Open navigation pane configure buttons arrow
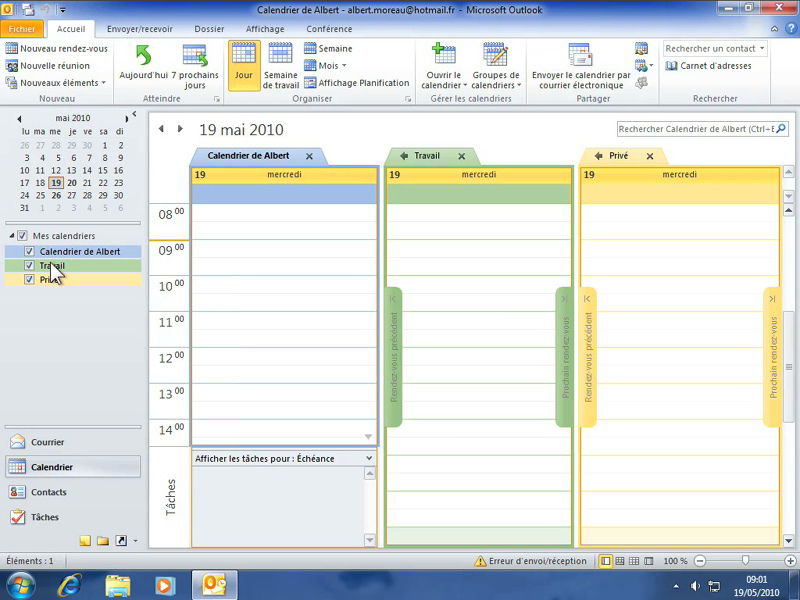The width and height of the screenshot is (800, 600). click(x=135, y=541)
